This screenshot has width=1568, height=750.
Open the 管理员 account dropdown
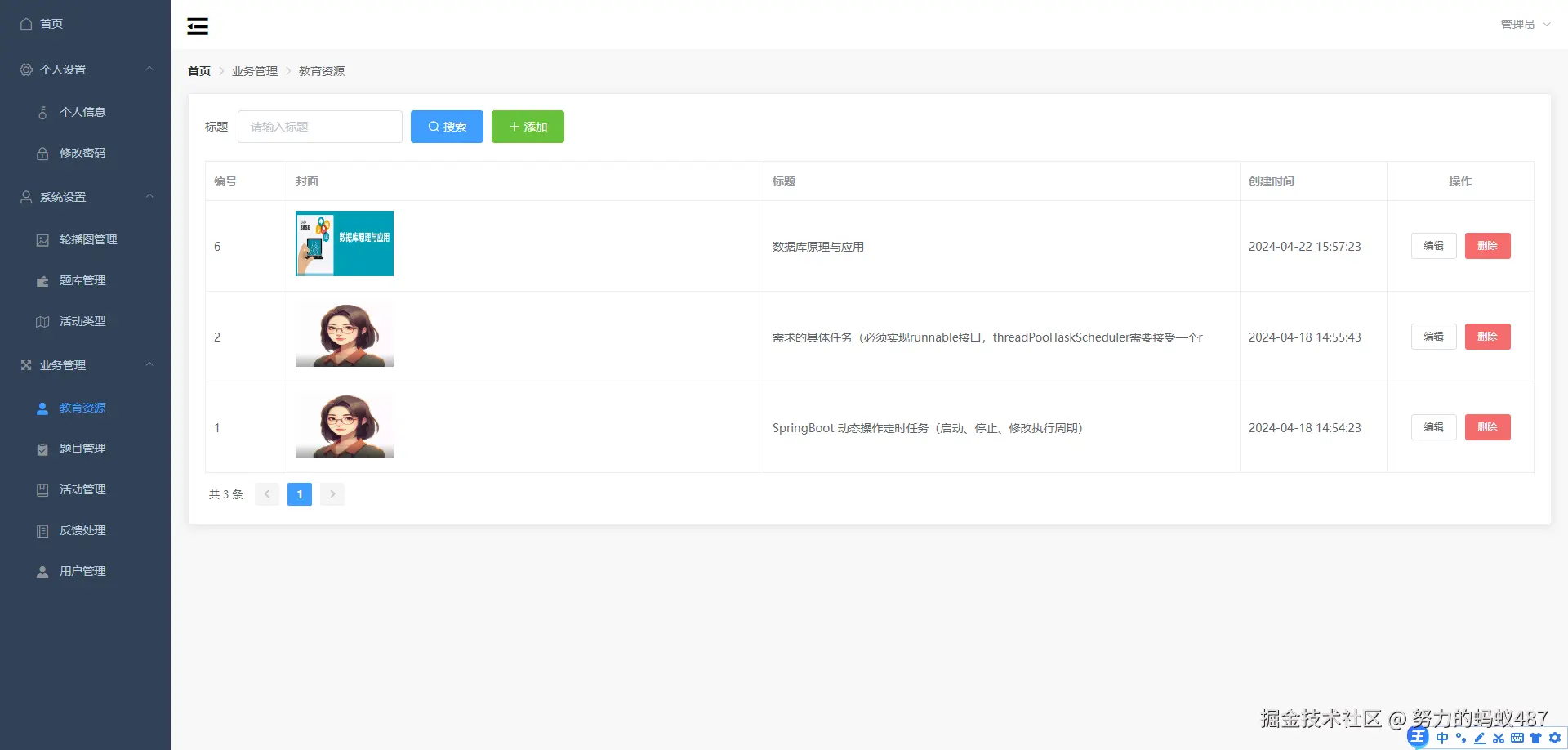coord(1524,24)
